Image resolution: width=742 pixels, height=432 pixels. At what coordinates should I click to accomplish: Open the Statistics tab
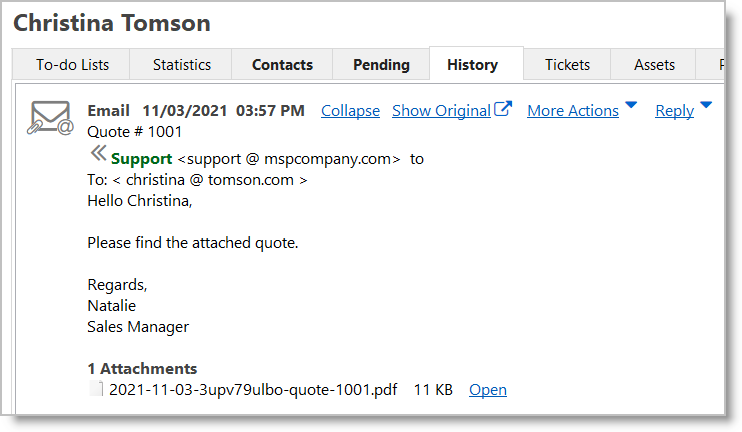(x=182, y=65)
